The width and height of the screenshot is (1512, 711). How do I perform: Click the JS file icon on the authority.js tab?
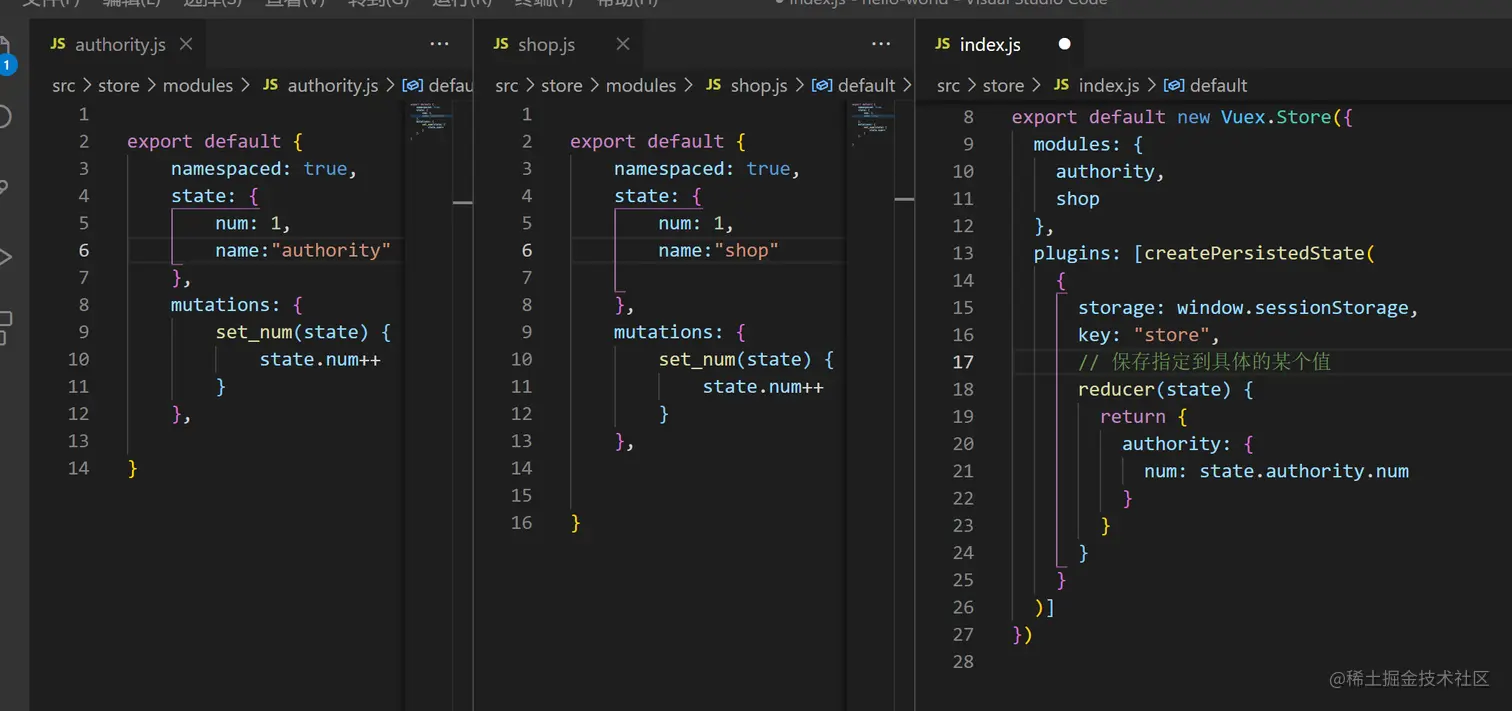[59, 44]
